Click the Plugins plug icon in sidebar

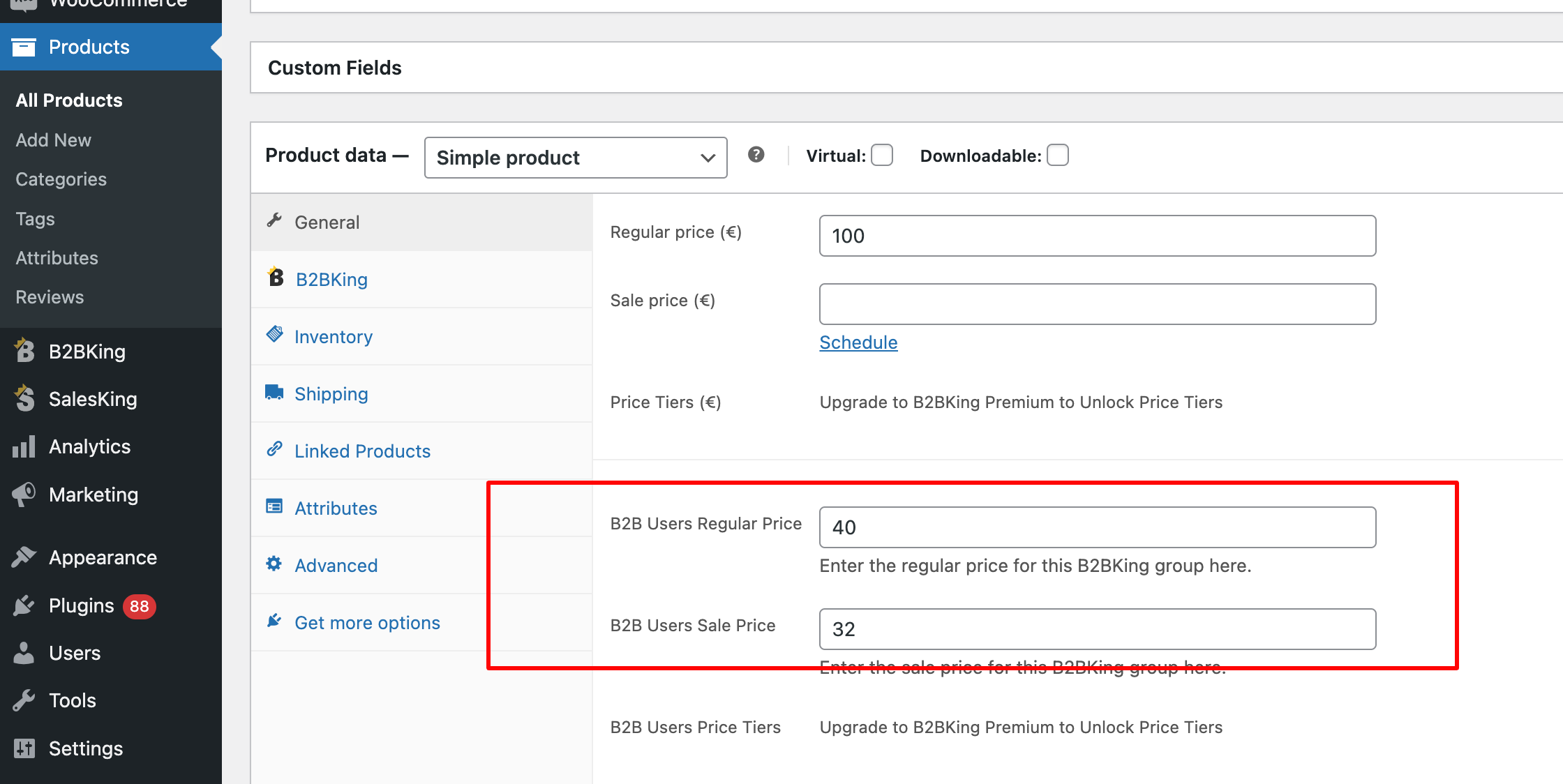coord(24,605)
